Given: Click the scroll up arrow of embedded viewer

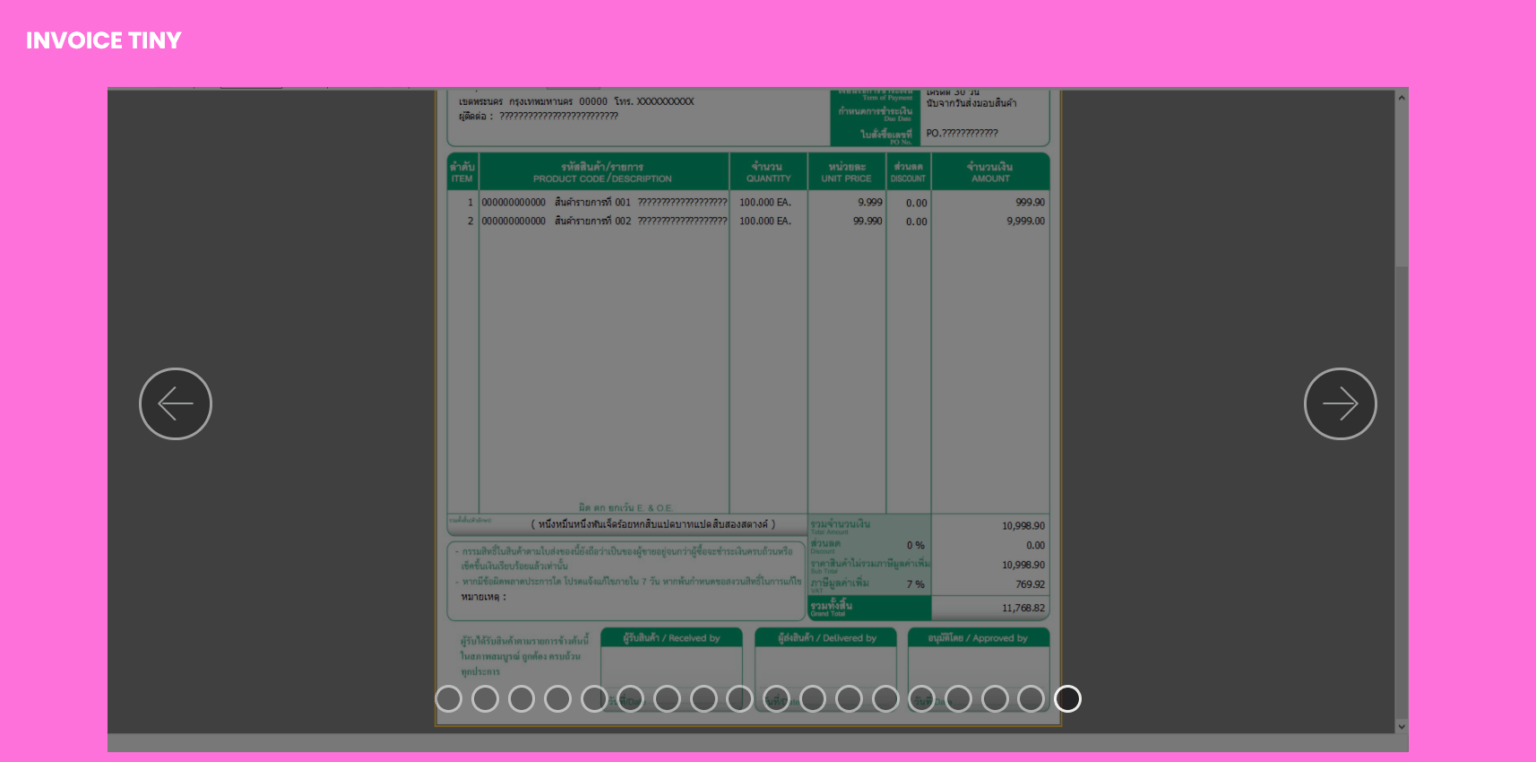Looking at the screenshot, I should pos(1401,98).
